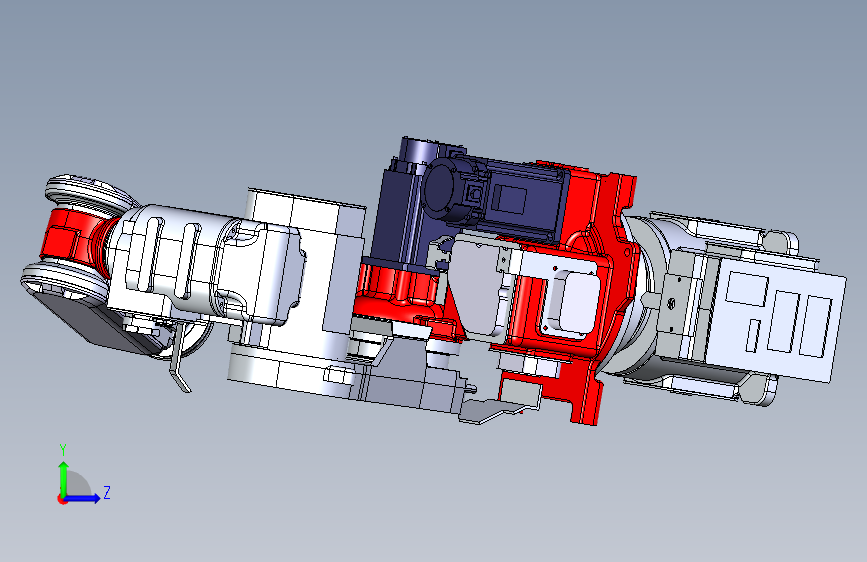867x562 pixels.
Task: Select the flat white panel with rectangular cutouts at right
Action: 774,318
